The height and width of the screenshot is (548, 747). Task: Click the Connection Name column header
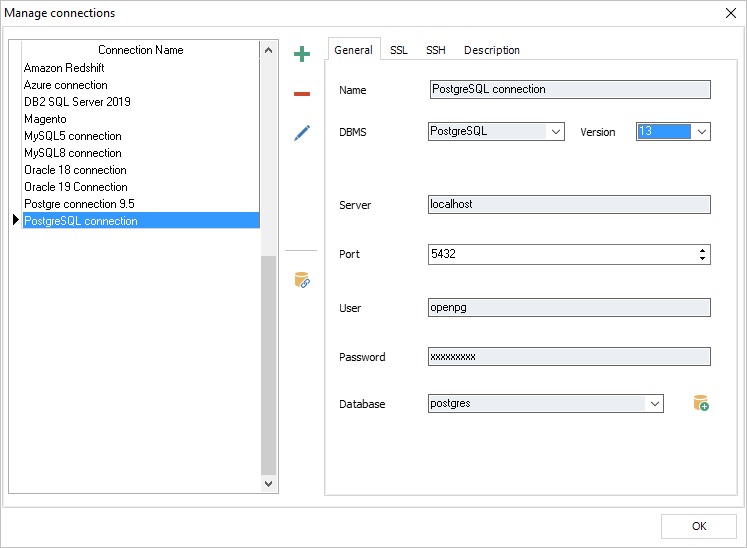pos(141,50)
